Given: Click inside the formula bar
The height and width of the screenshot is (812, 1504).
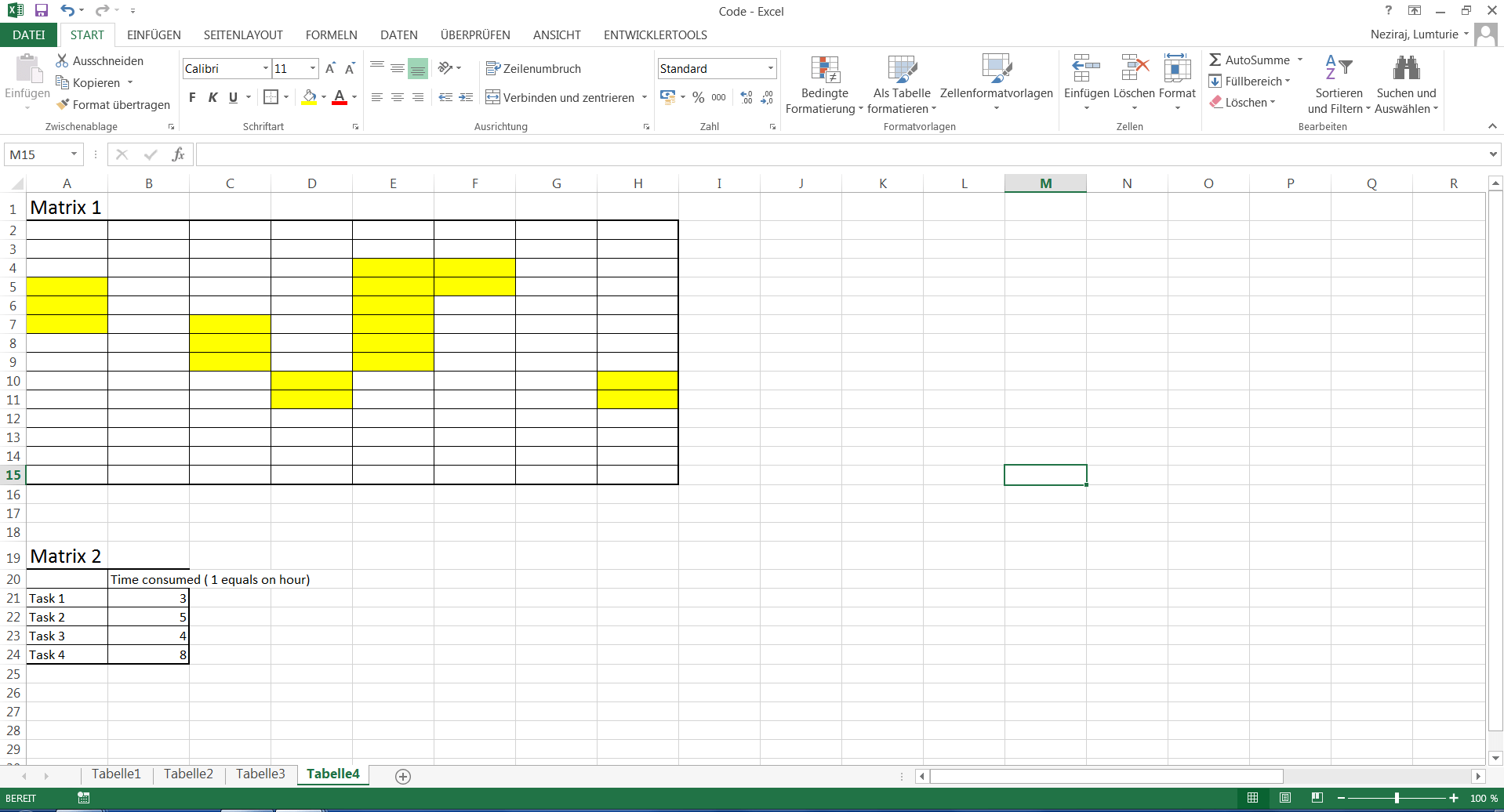Looking at the screenshot, I should click(x=549, y=154).
